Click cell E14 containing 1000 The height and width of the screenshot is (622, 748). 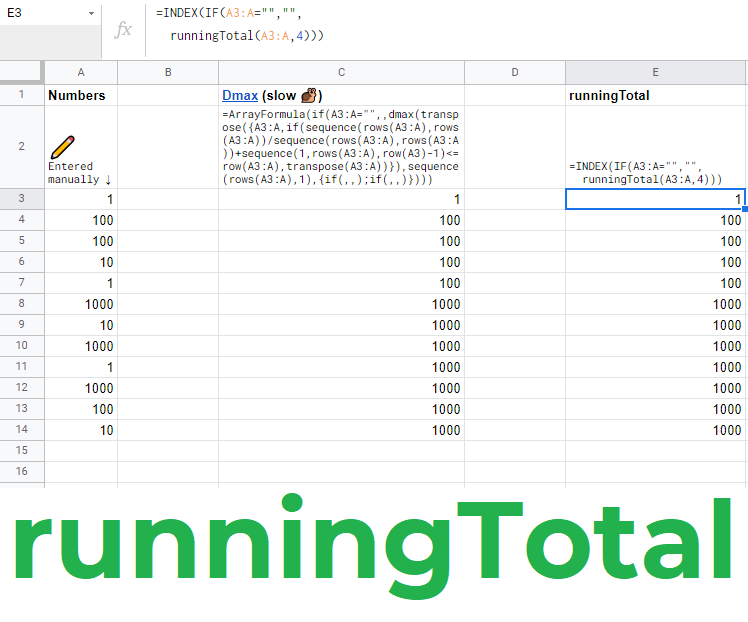[x=655, y=430]
